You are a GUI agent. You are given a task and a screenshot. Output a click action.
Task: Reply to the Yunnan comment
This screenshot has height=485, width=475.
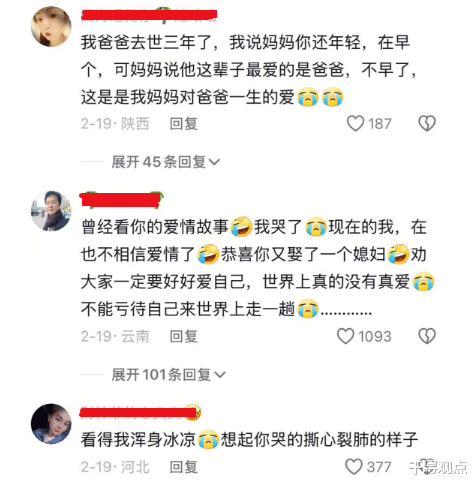(184, 336)
